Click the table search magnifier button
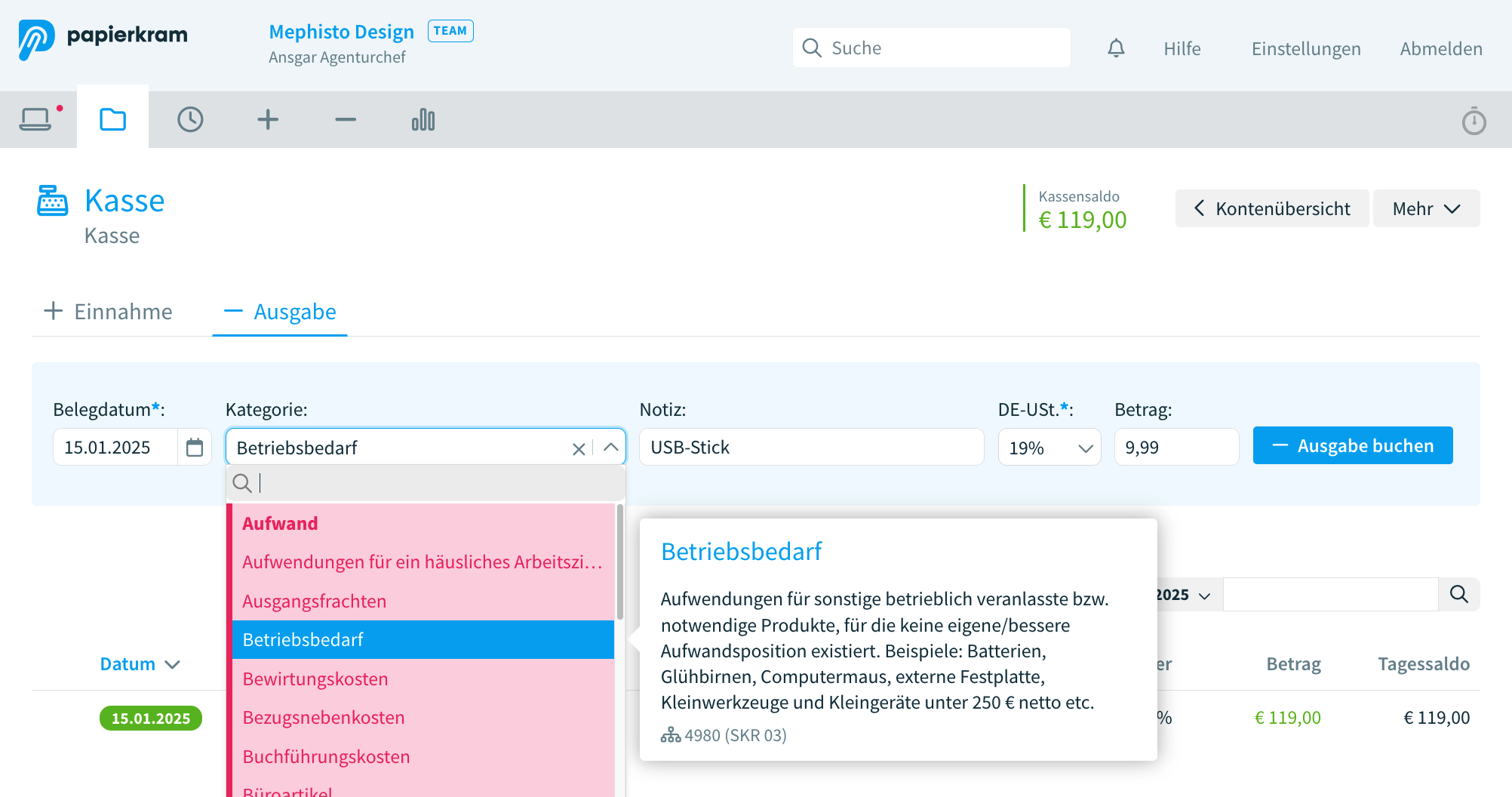 point(1459,595)
